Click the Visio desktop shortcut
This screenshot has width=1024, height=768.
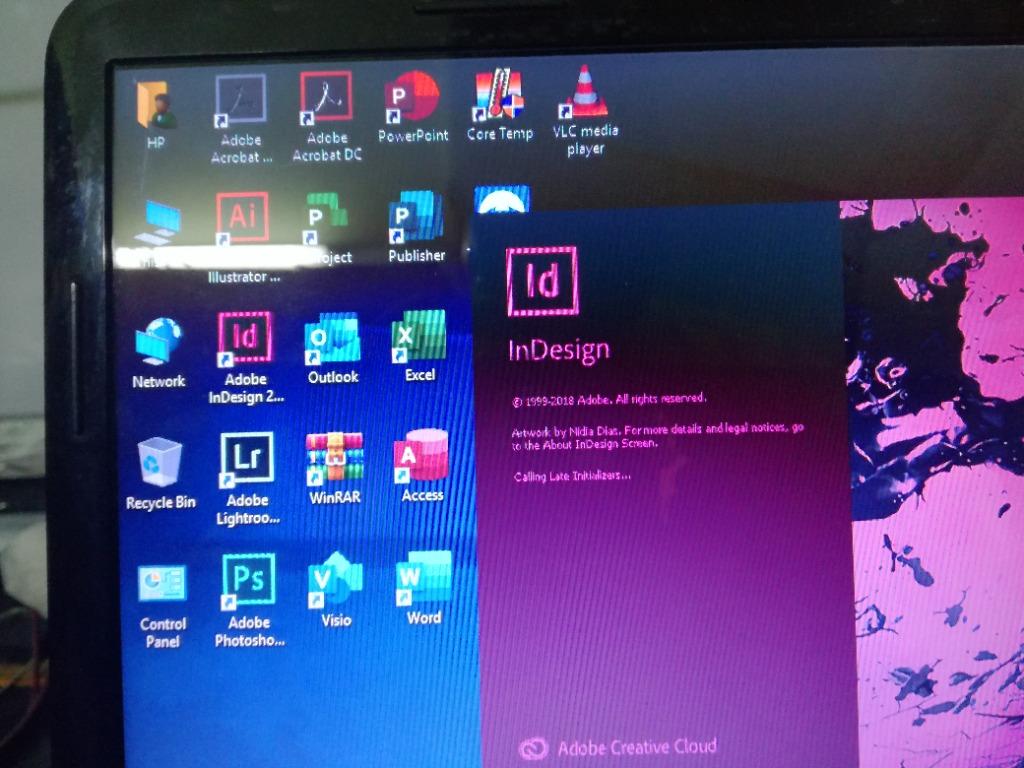click(336, 582)
